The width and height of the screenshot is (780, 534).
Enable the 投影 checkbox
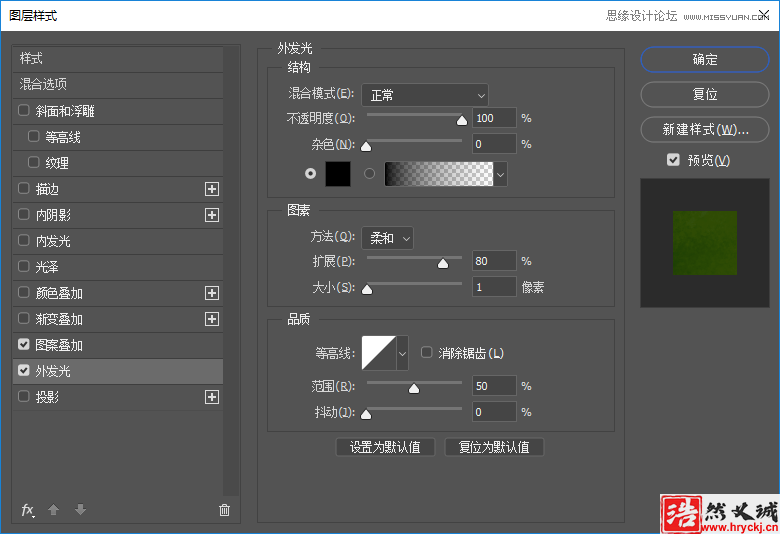coord(23,396)
